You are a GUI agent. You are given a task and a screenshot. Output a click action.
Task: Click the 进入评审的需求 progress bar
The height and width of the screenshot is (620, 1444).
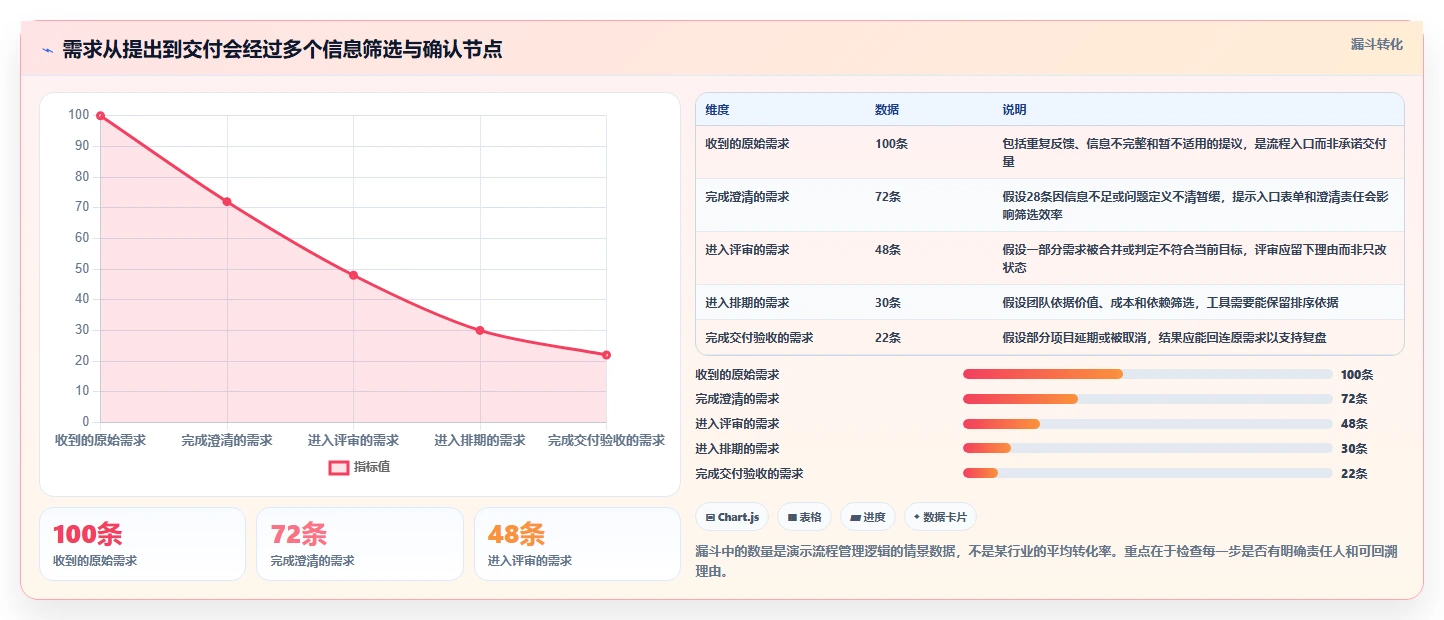(x=1147, y=424)
